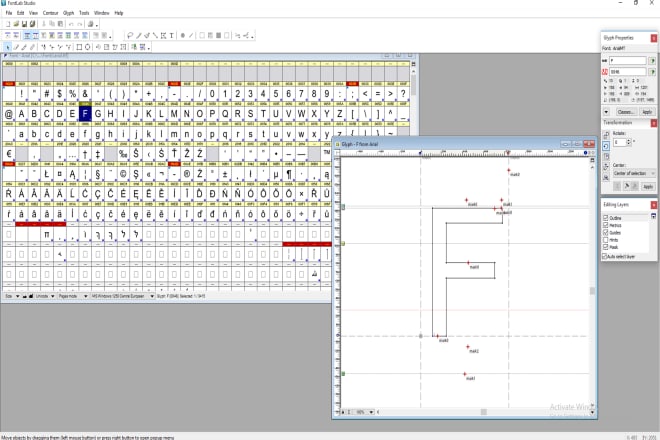Screen dimensions: 660x440
Task: Click the Glyph window horizontal scrollbar thumb
Action: [484, 412]
